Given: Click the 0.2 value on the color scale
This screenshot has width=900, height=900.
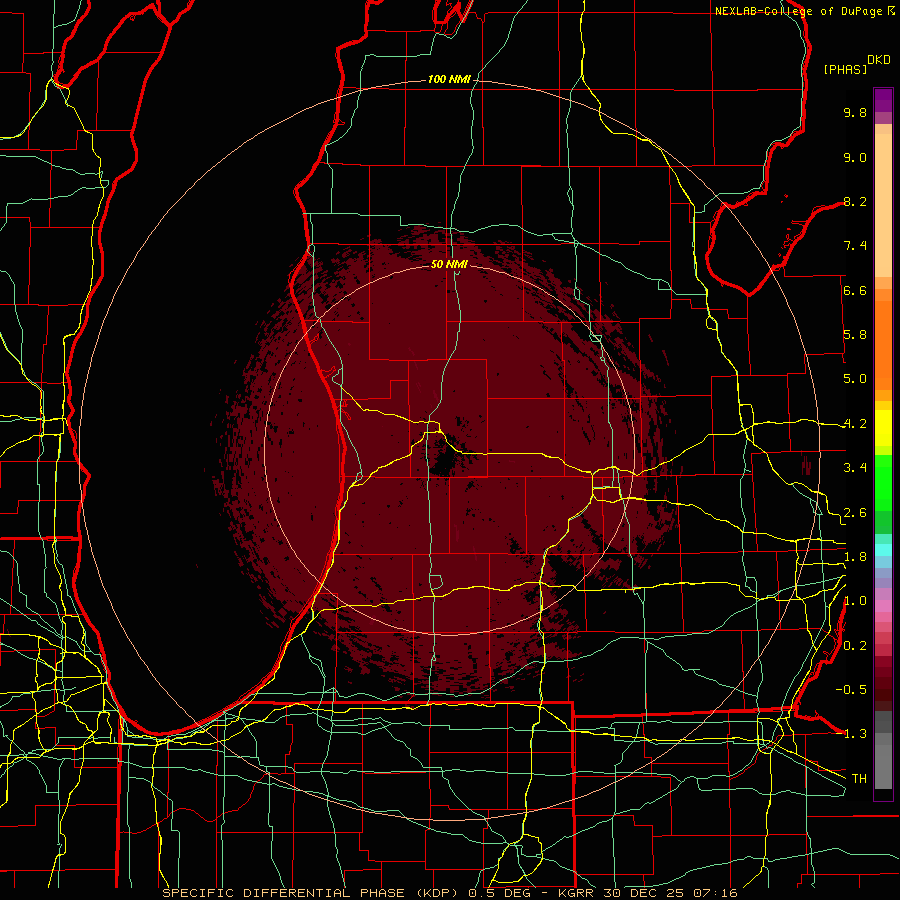Looking at the screenshot, I should (855, 646).
